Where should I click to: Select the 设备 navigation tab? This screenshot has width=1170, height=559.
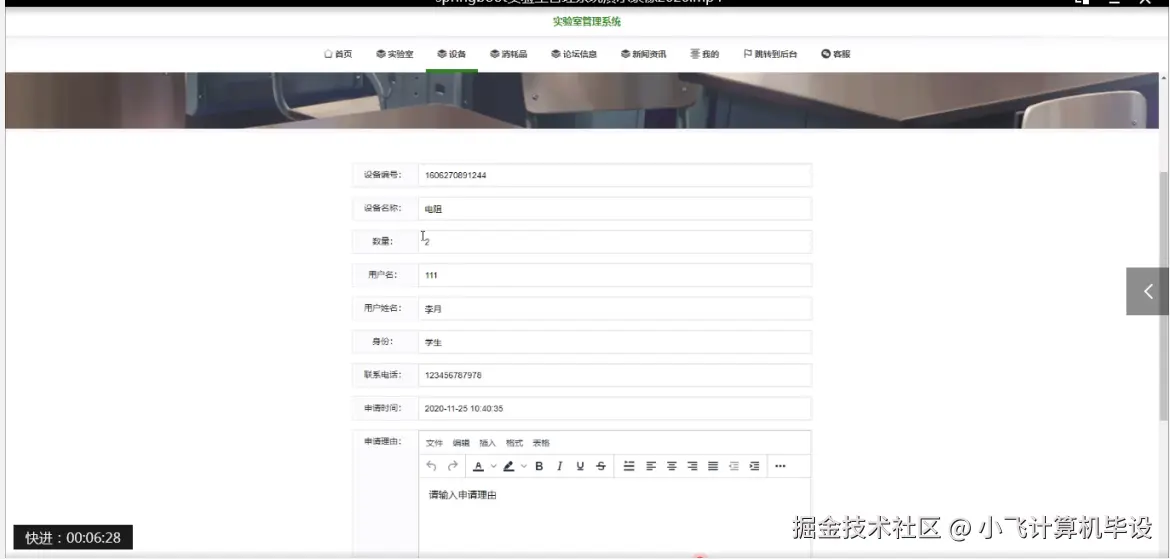(x=451, y=54)
